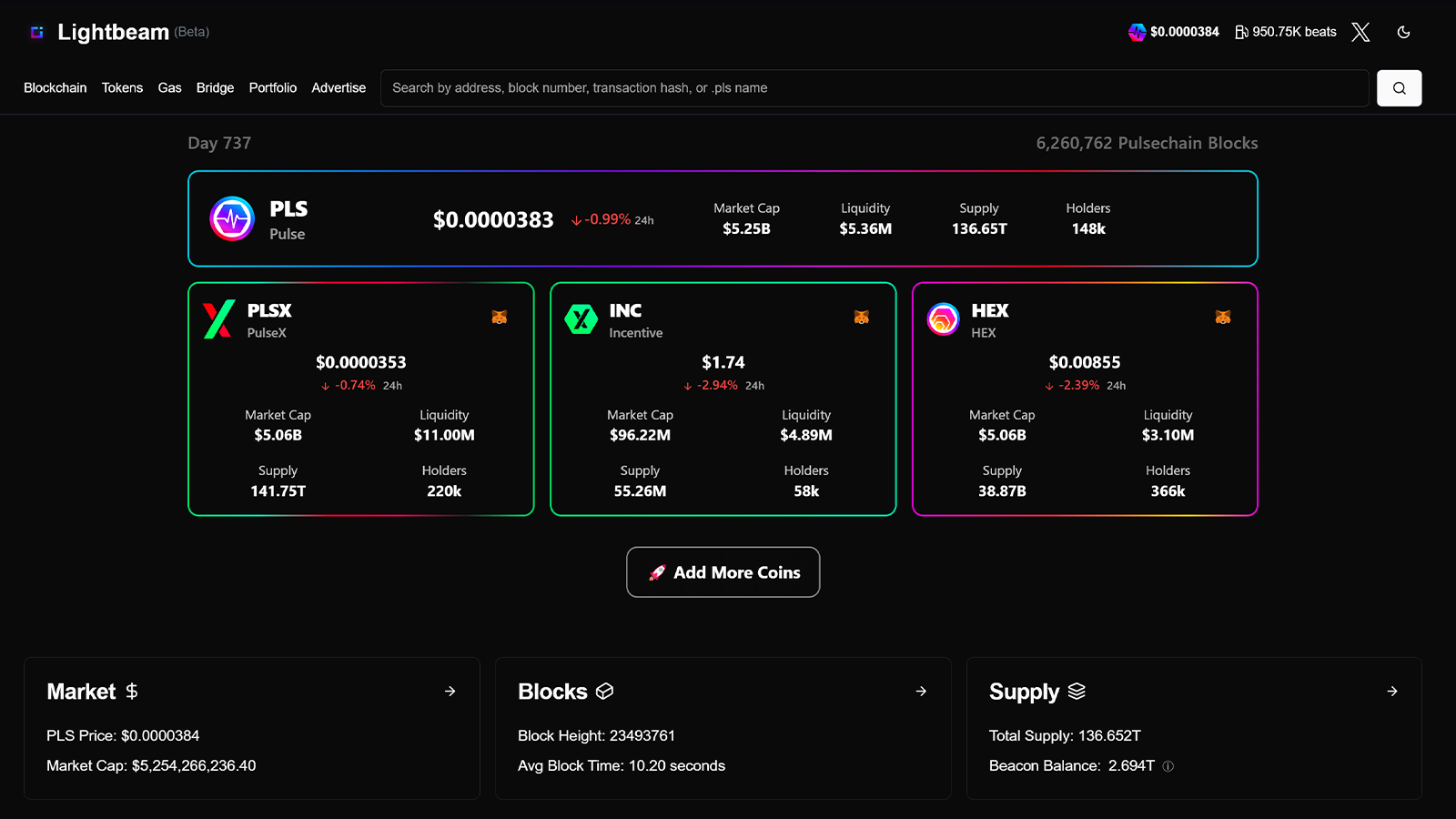Click the Beacon Balance: 2.694T value
Viewport: 1456px width, 819px height.
point(1131,766)
